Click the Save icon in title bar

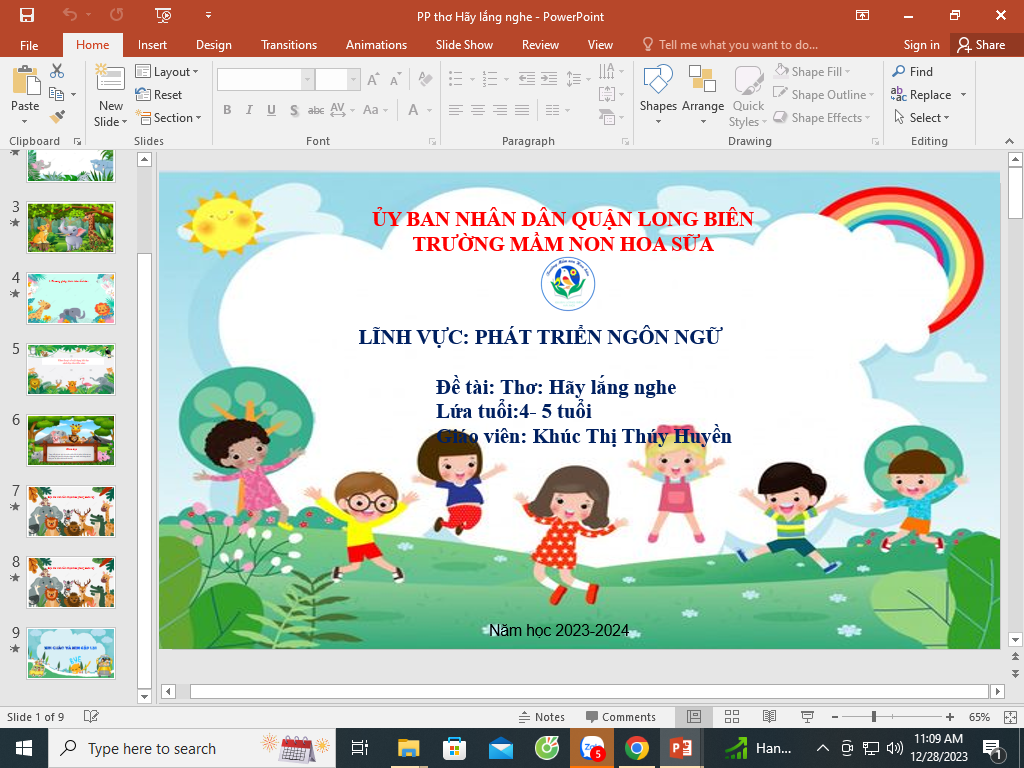[x=27, y=15]
